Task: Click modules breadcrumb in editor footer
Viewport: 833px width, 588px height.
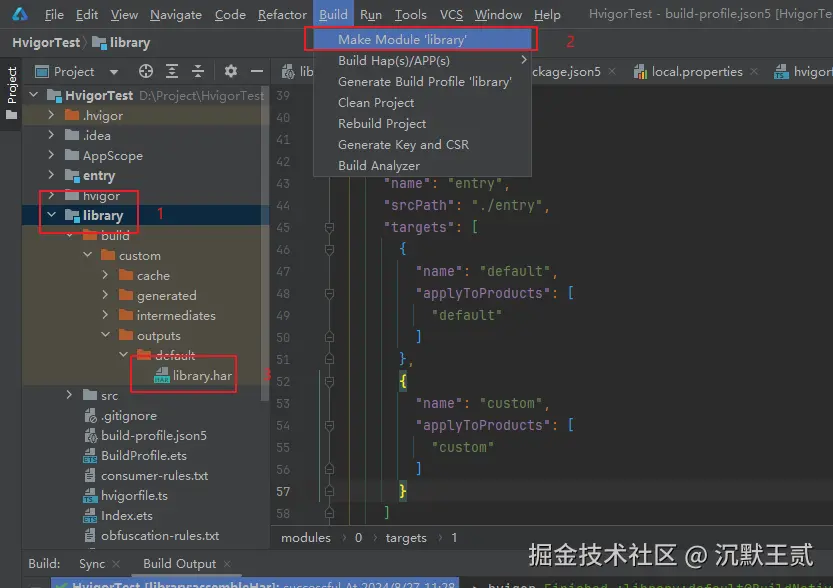Action: (x=305, y=538)
